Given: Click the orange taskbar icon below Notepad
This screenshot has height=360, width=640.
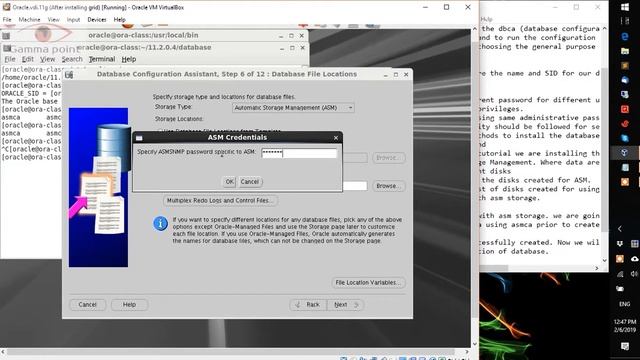Looking at the screenshot, I should (x=624, y=182).
